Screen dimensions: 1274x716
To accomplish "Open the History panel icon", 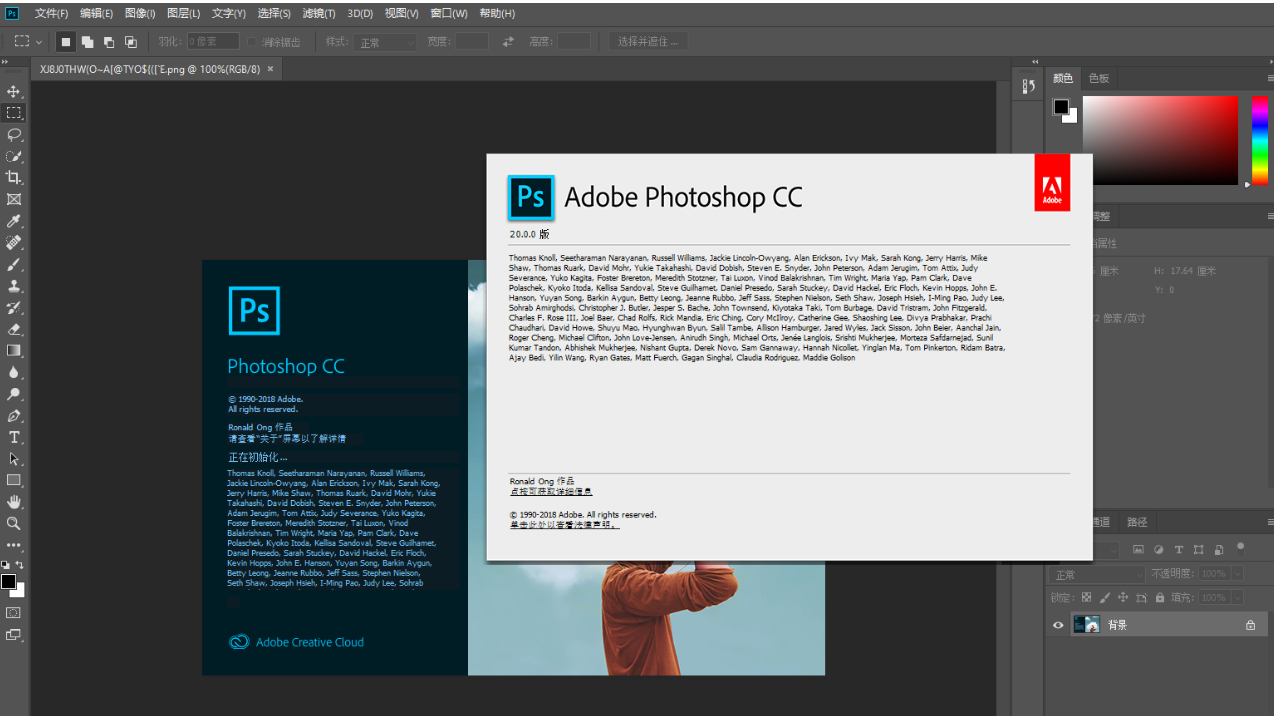I will click(x=1029, y=87).
